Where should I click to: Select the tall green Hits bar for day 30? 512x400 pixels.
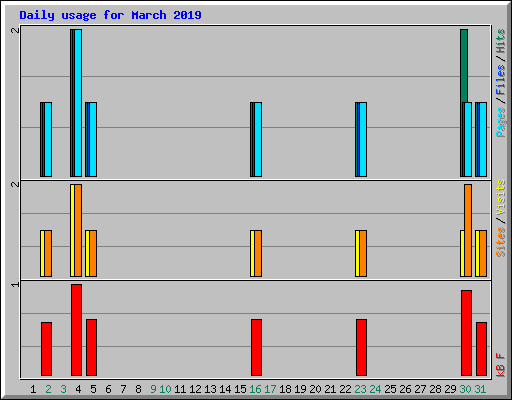pyautogui.click(x=464, y=66)
